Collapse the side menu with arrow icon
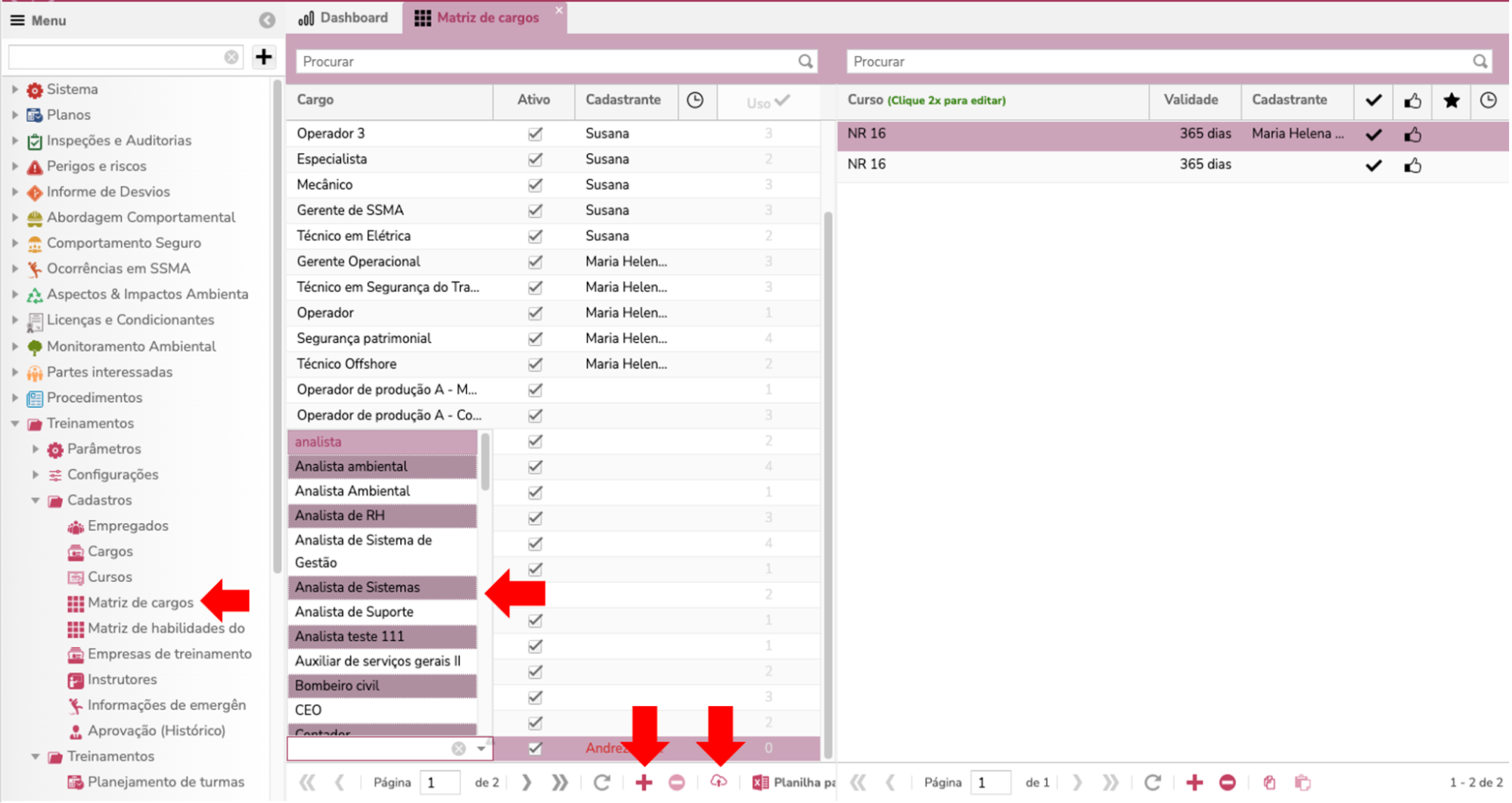 267,20
